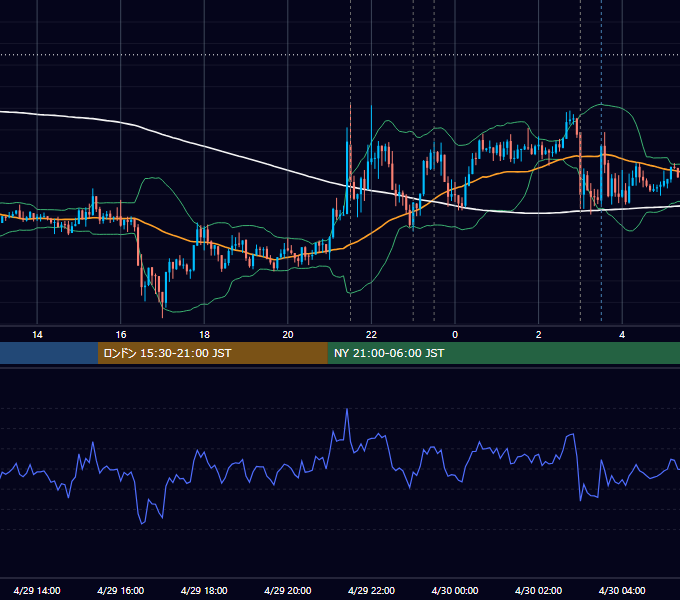The image size is (680, 600).
Task: Click the 16 hour label on price chart axis
Action: tap(121, 334)
